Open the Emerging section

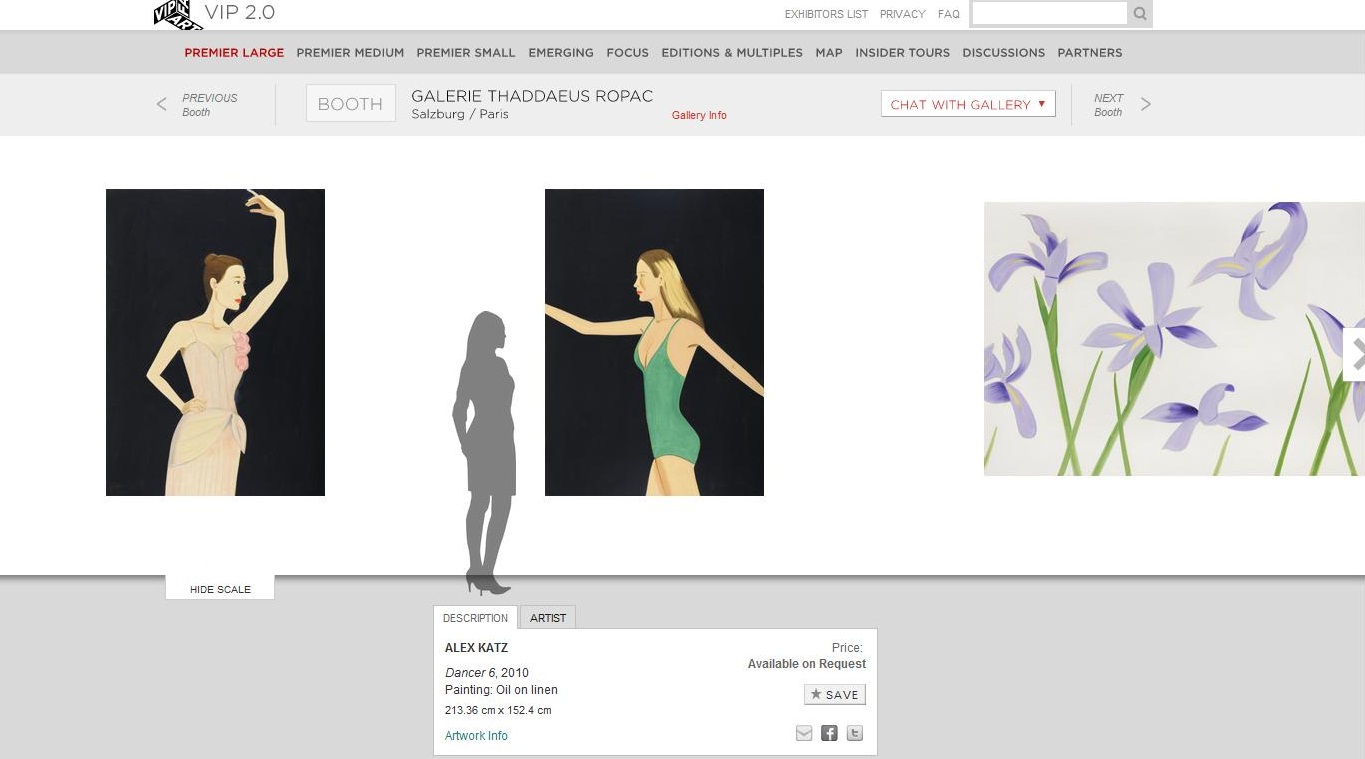pos(561,53)
